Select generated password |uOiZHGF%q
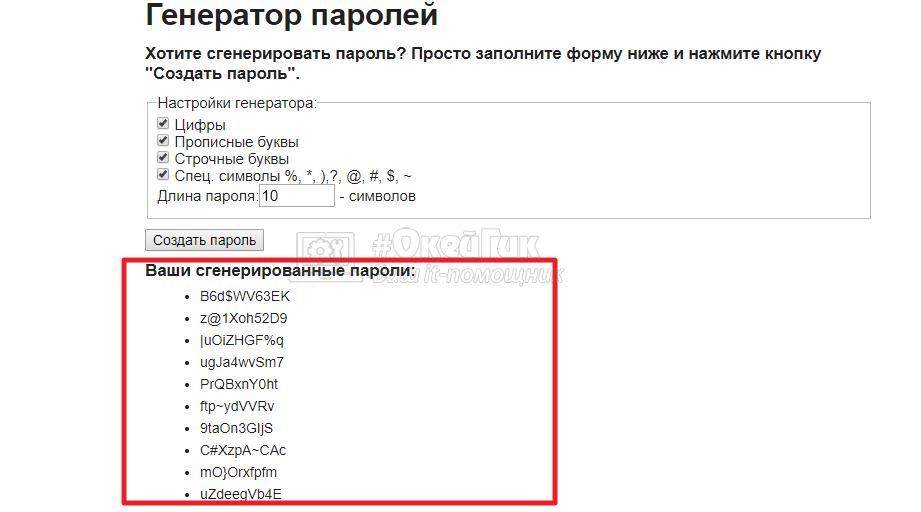 (x=241, y=341)
